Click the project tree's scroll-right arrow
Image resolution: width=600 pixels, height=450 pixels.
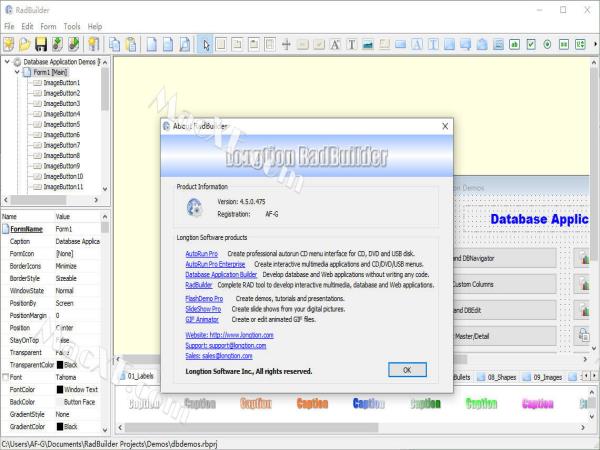point(96,200)
